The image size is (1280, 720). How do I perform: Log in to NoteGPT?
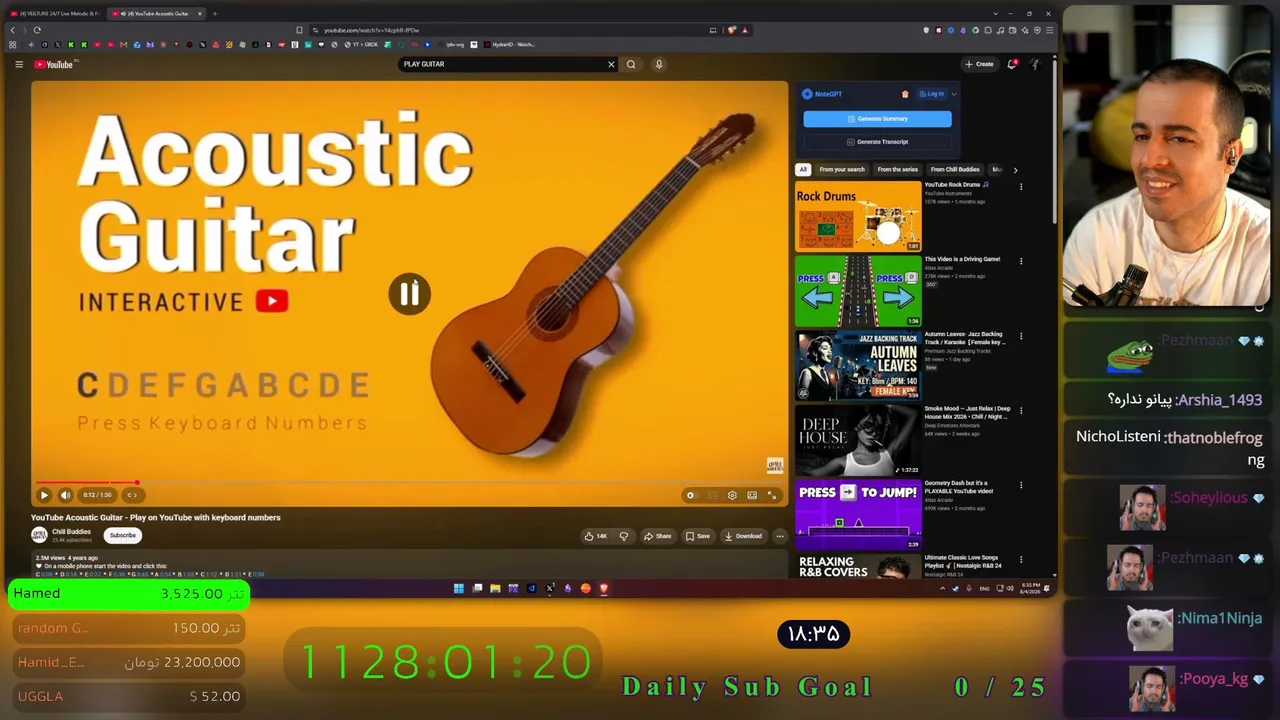pyautogui.click(x=932, y=94)
